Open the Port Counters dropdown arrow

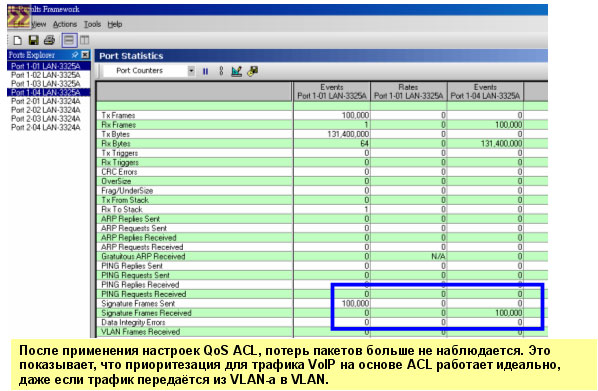click(191, 71)
